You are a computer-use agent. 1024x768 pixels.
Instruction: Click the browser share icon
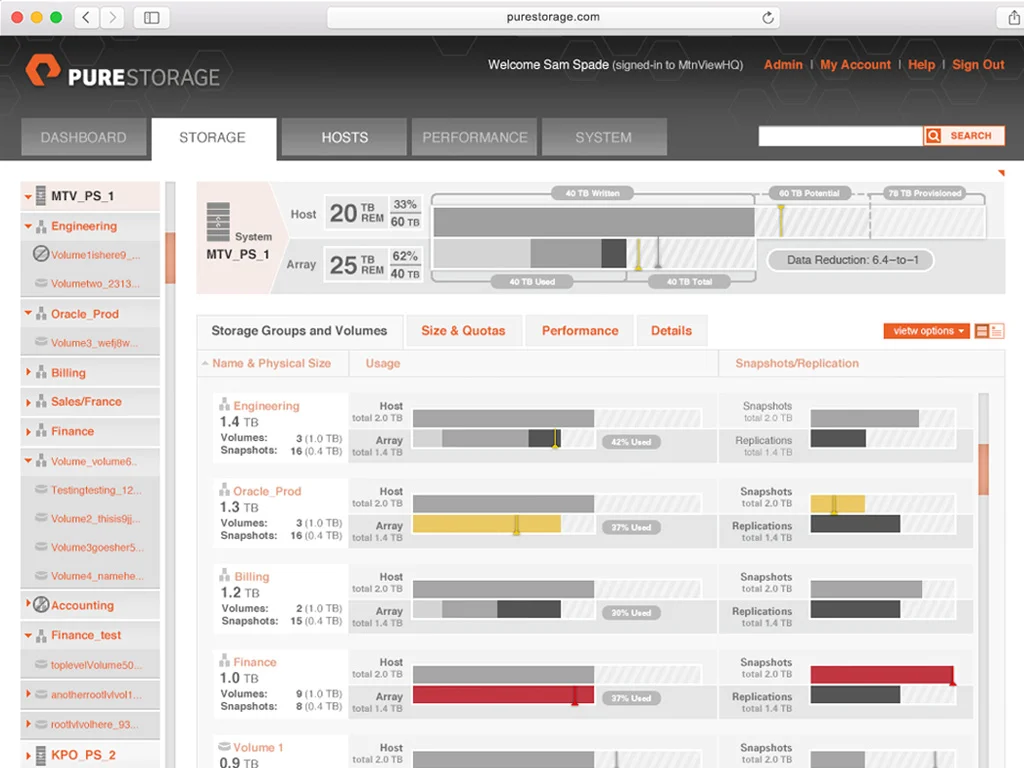coord(1014,18)
